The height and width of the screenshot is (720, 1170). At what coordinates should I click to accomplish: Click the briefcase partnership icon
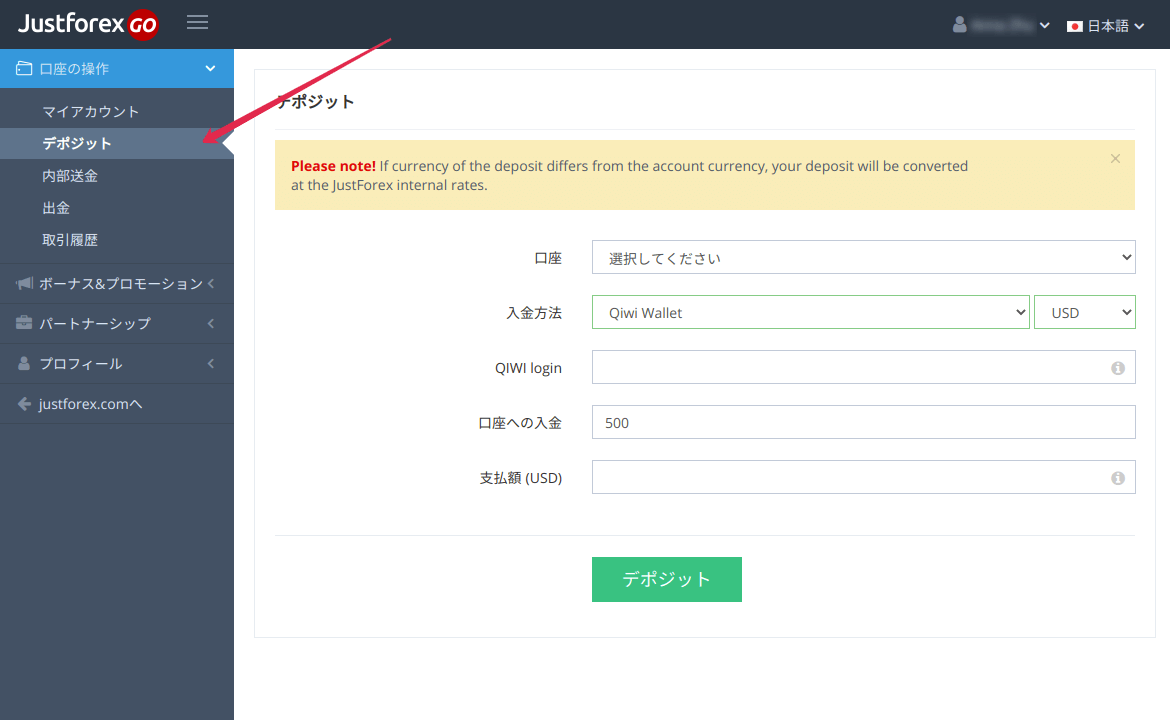tap(24, 323)
